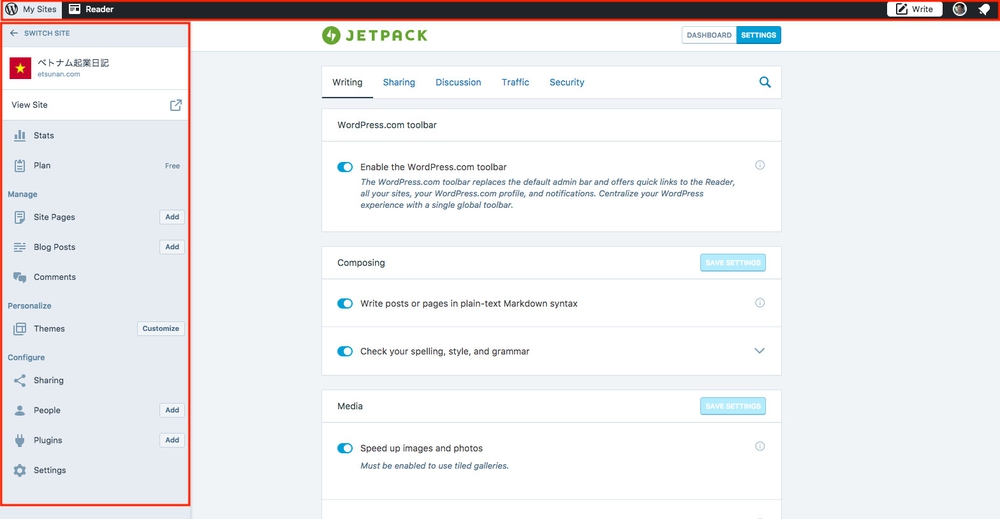
Task: Switch to the Writing tab
Action: coord(347,82)
